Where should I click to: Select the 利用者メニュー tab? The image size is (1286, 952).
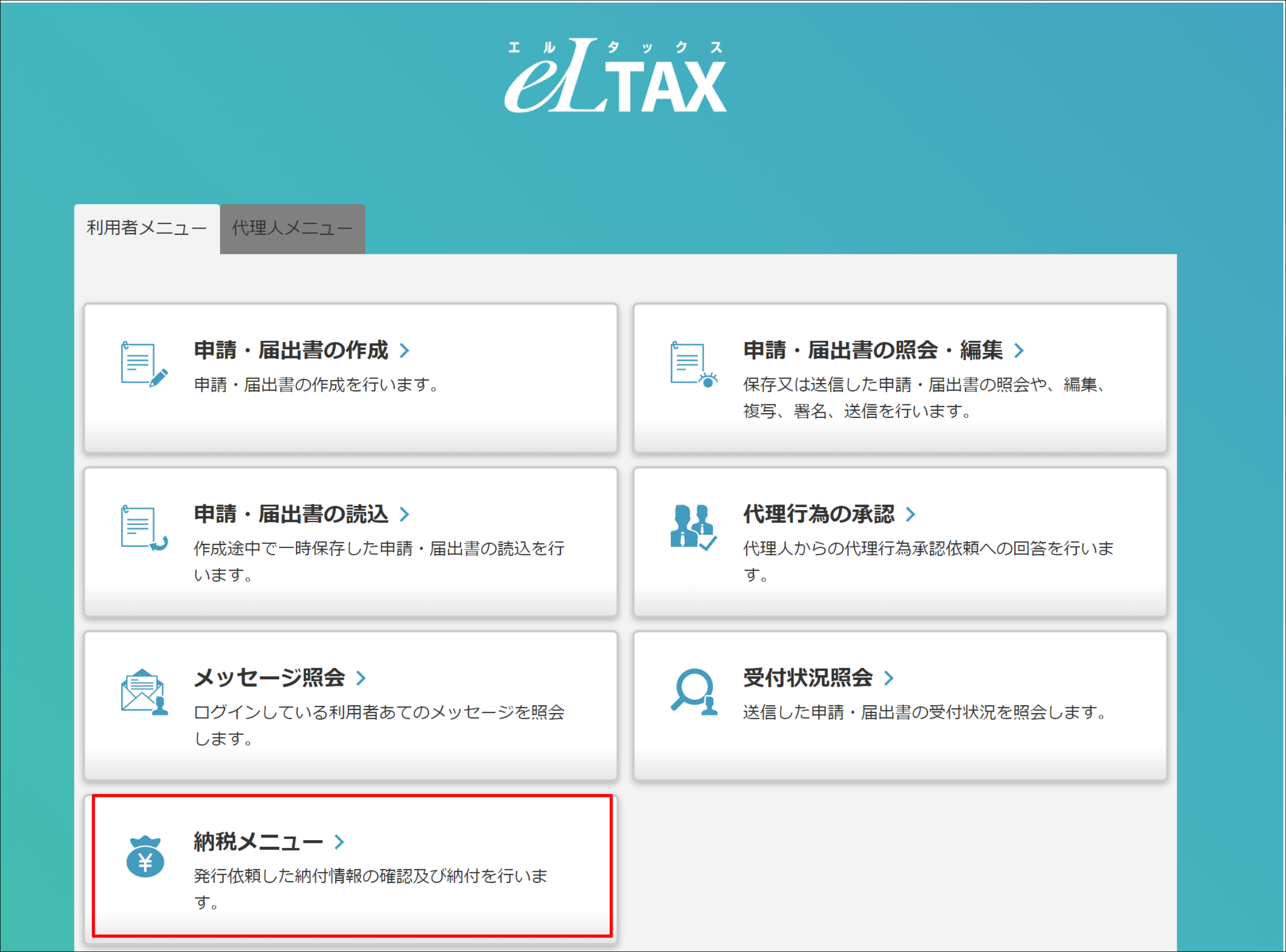147,228
